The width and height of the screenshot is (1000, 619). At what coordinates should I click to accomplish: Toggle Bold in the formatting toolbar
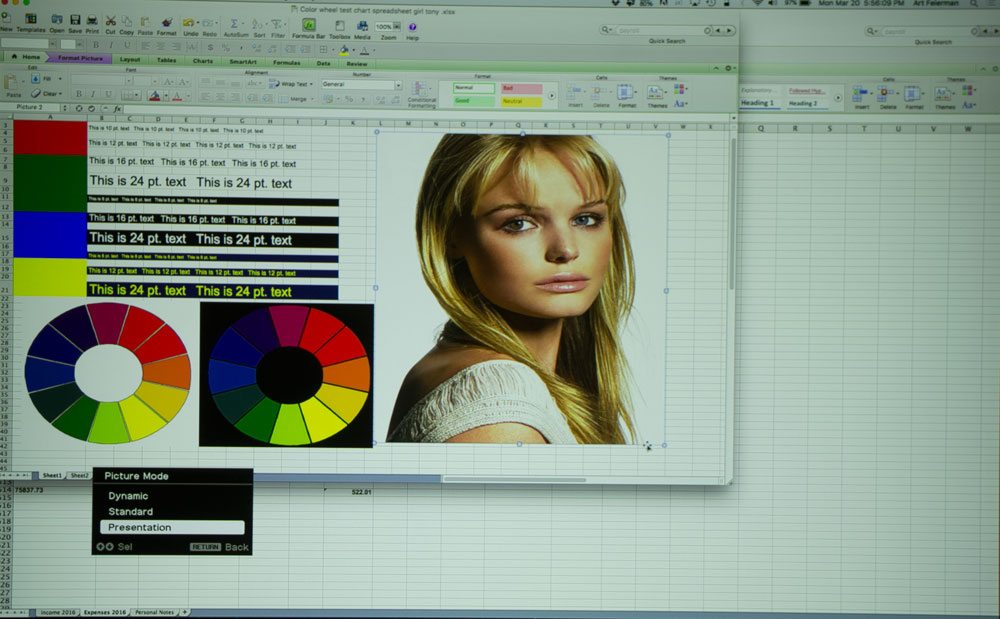[96, 45]
